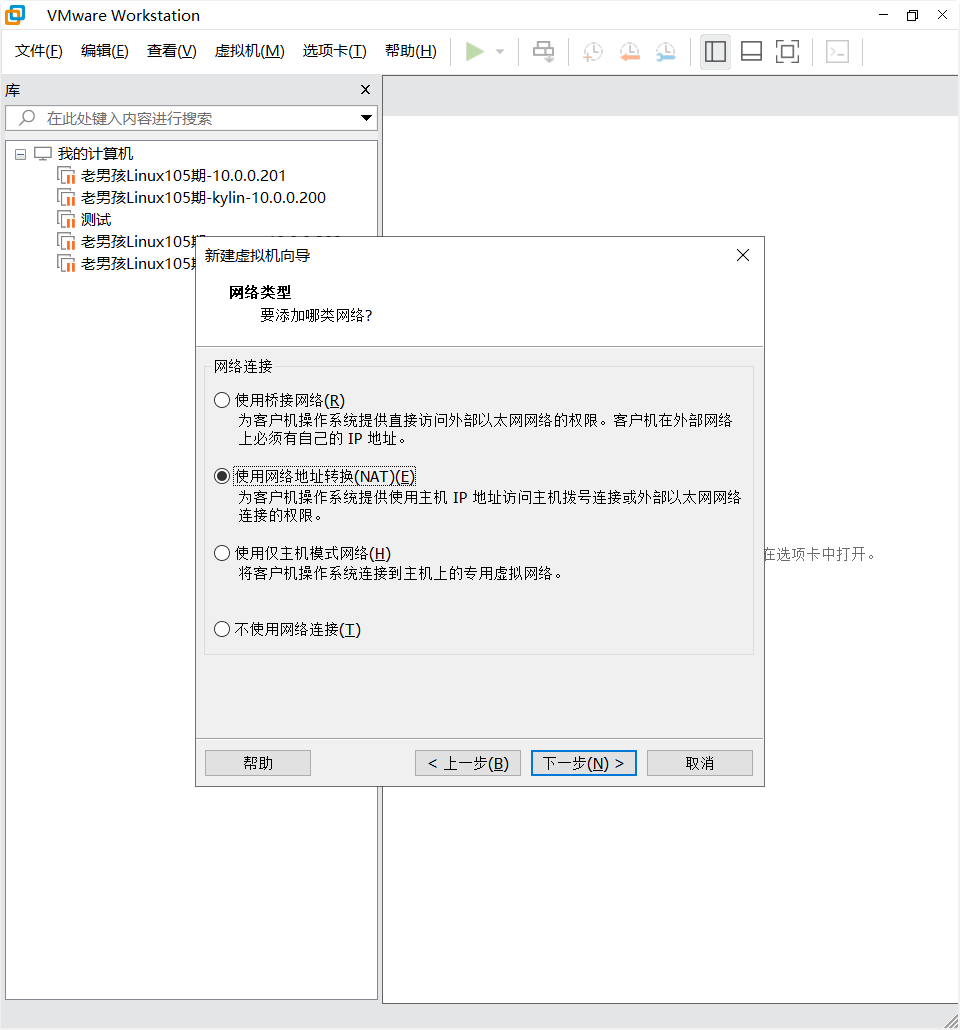
Task: Select 老男孩Linux105期-kylin-10.0.0.200 in the library
Action: (203, 197)
